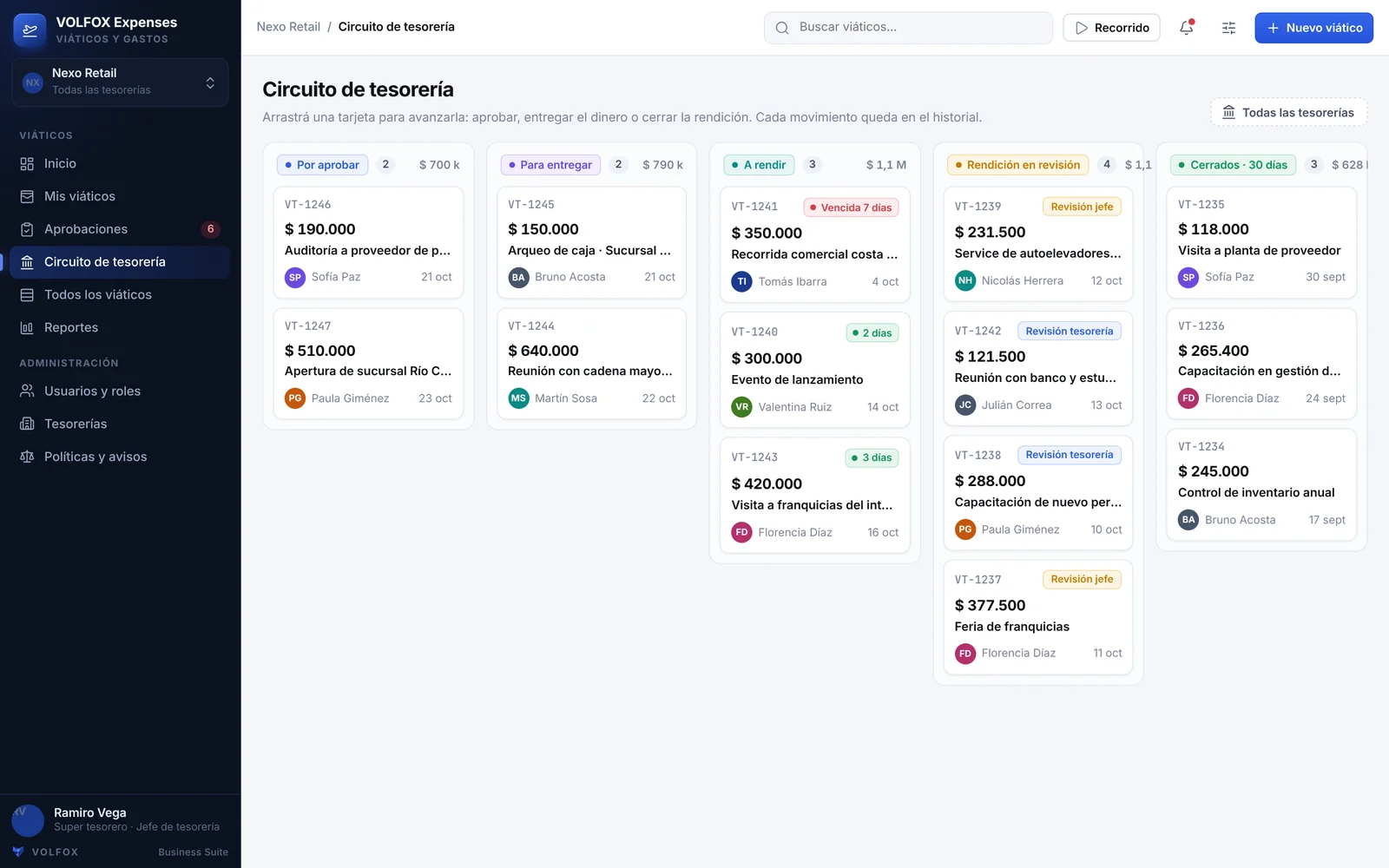Image resolution: width=1389 pixels, height=868 pixels.
Task: Open the notifications bell
Action: click(1187, 28)
